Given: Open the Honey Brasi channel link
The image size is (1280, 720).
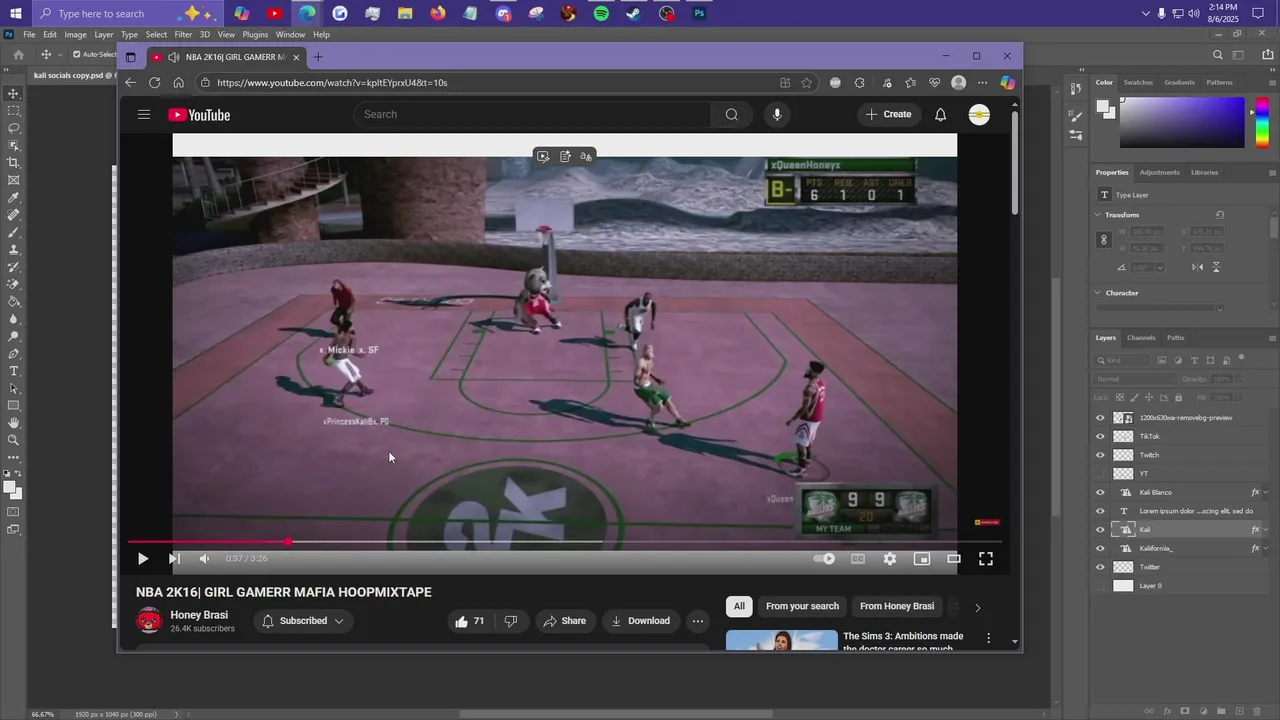Looking at the screenshot, I should (x=199, y=615).
